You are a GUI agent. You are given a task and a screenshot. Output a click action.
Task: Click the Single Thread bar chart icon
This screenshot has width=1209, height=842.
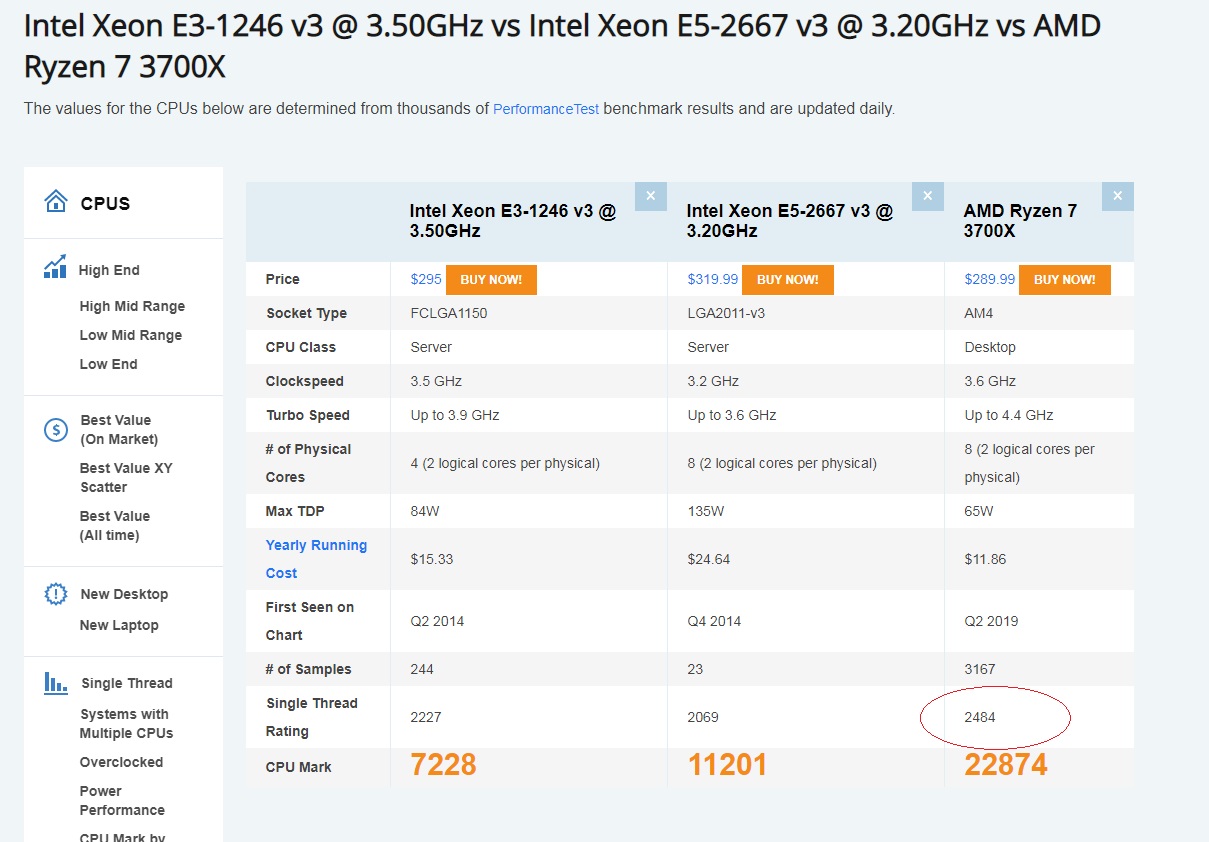coord(55,683)
